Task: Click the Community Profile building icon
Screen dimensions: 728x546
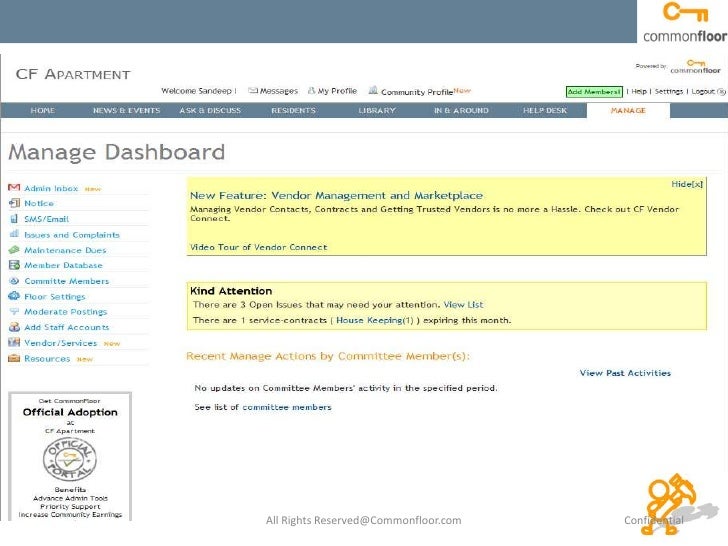Action: [373, 90]
